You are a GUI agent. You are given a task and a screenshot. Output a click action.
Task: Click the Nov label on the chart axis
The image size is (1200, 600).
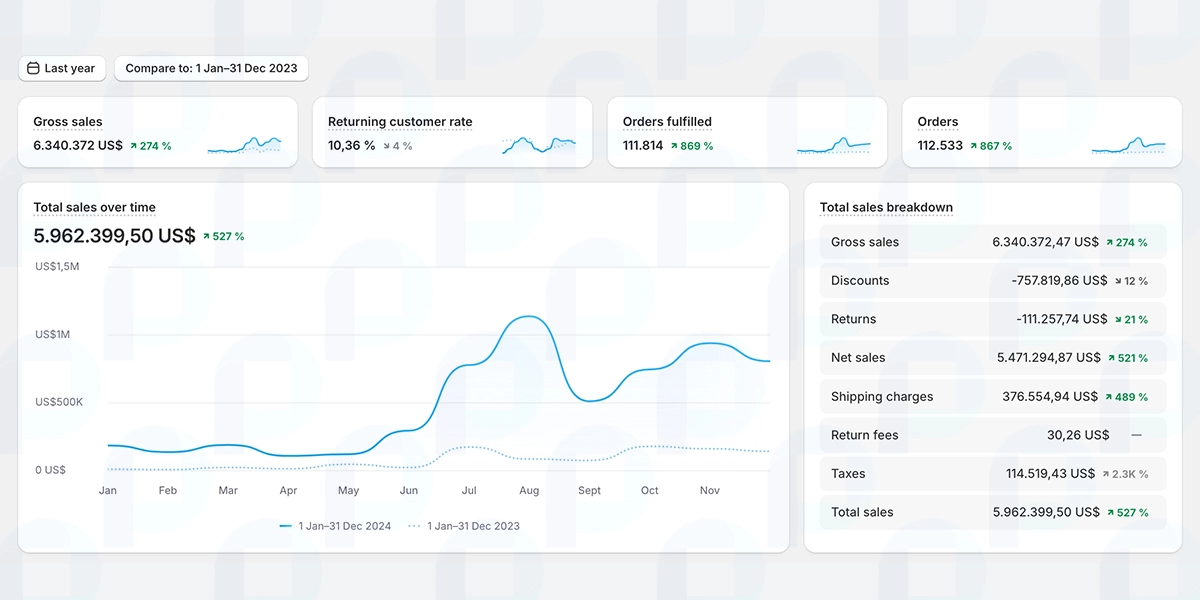[x=710, y=491]
